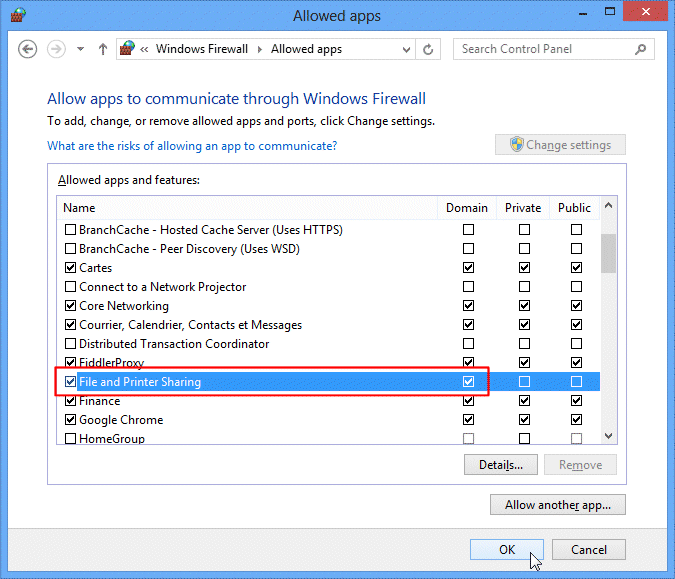Screen dimensions: 675x579
Task: Click scrollbar up arrow in apps list
Action: pyautogui.click(x=608, y=205)
